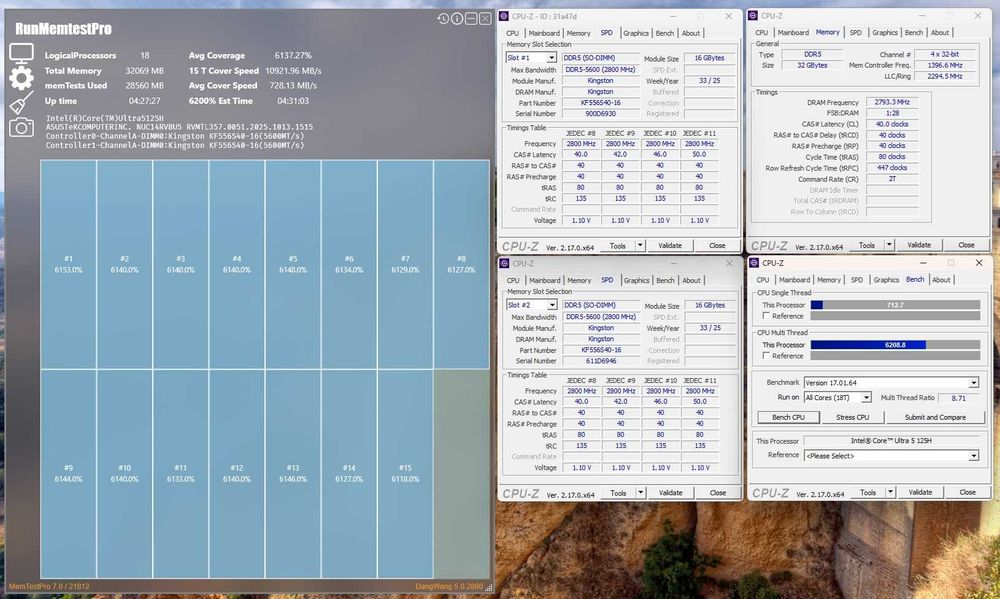Viewport: 1000px width, 599px height.
Task: Click Submit and Compare button
Action: [x=935, y=417]
